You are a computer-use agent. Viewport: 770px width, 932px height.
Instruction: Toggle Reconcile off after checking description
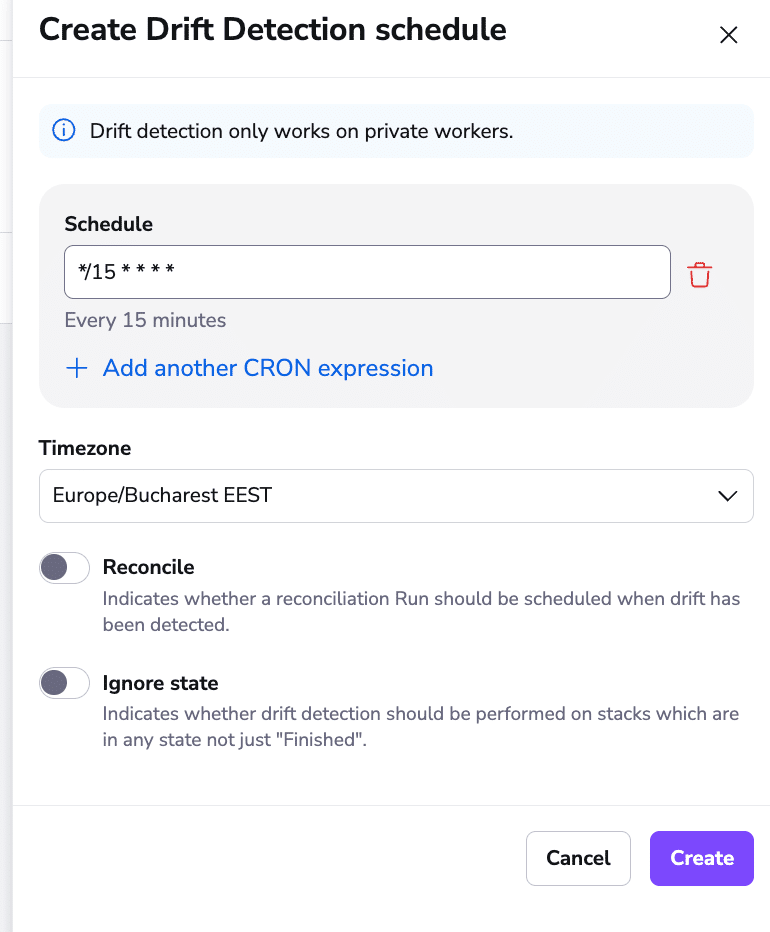[64, 567]
